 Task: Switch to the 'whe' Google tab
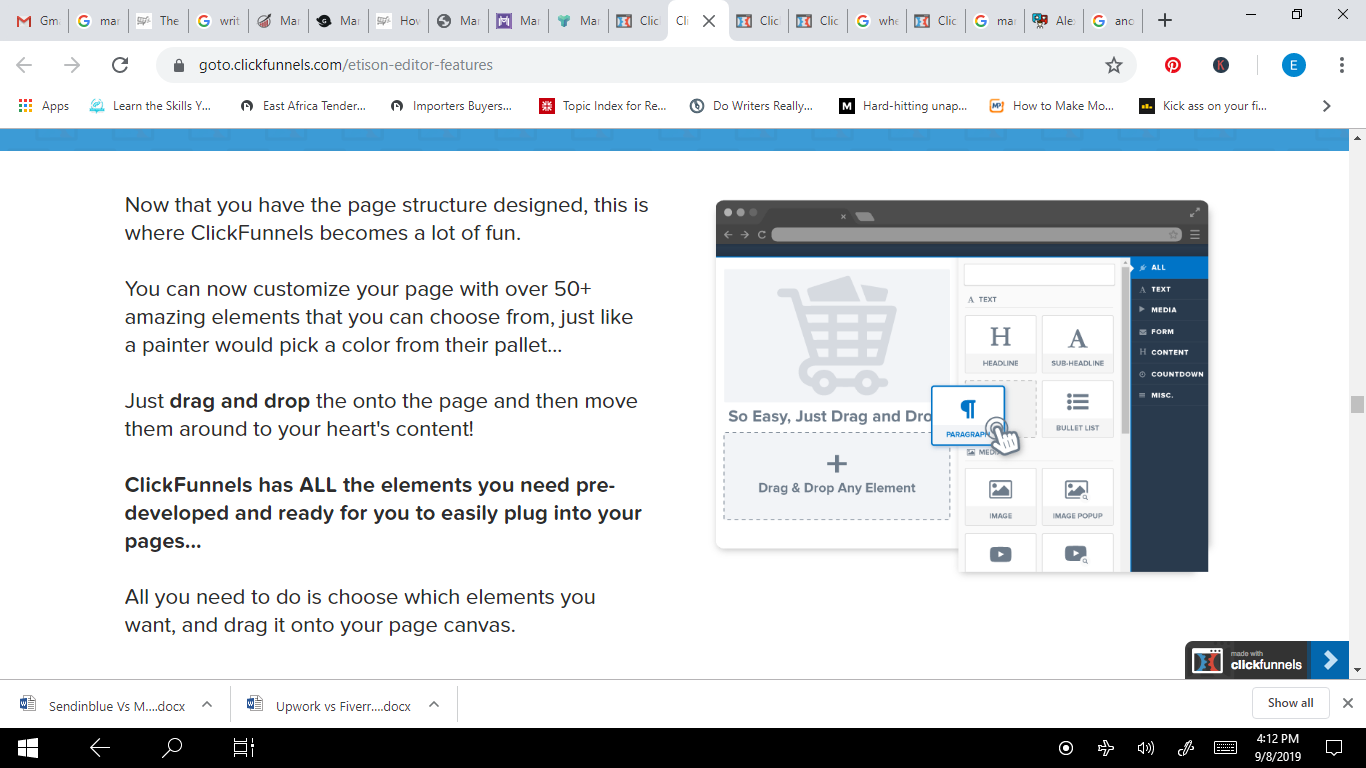[877, 21]
